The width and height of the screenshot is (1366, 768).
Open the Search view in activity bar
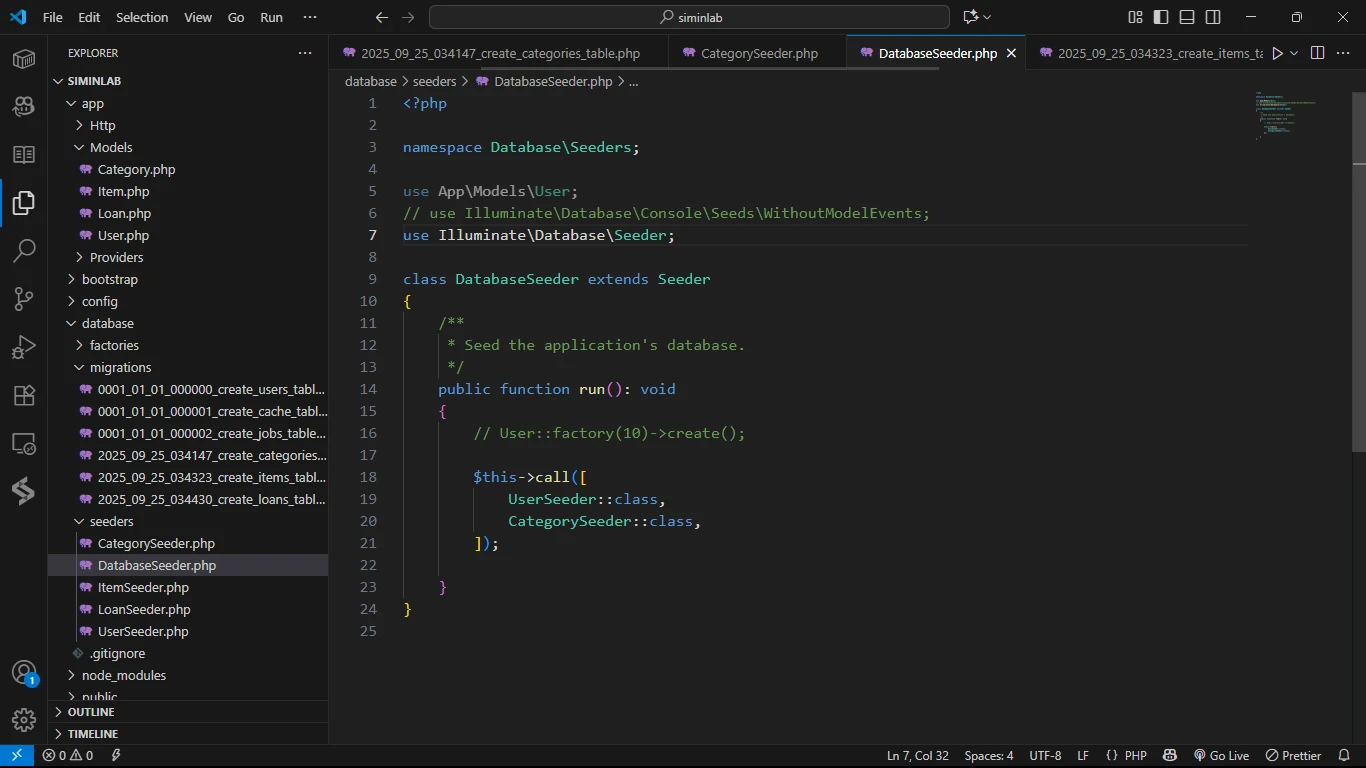(24, 251)
